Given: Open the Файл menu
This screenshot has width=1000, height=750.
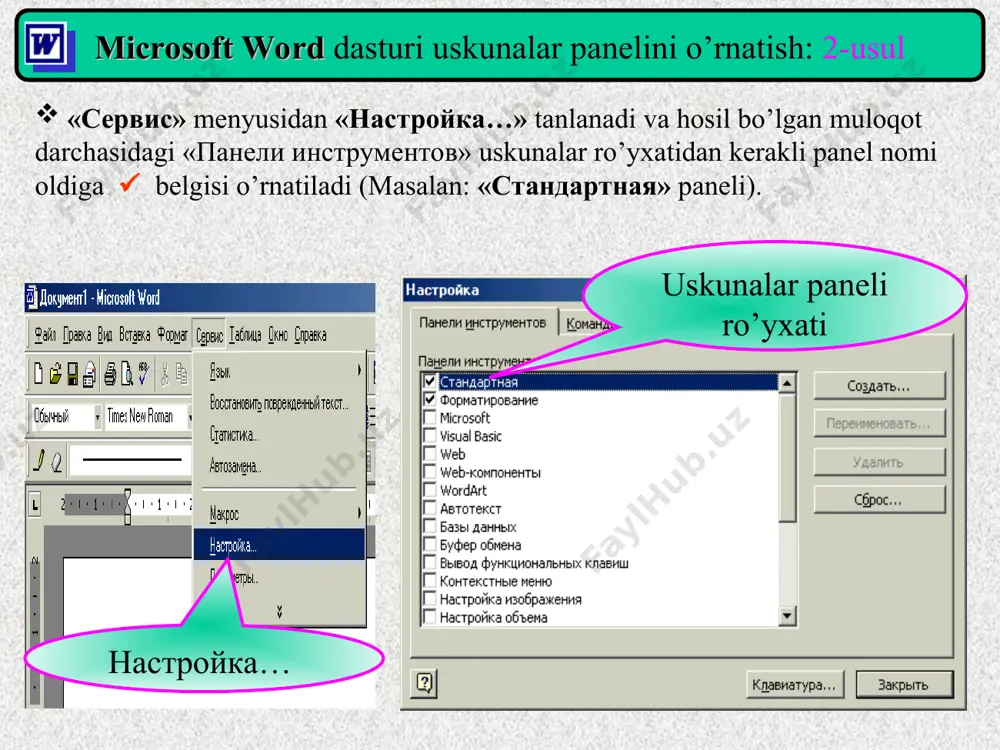Looking at the screenshot, I should click(x=45, y=335).
